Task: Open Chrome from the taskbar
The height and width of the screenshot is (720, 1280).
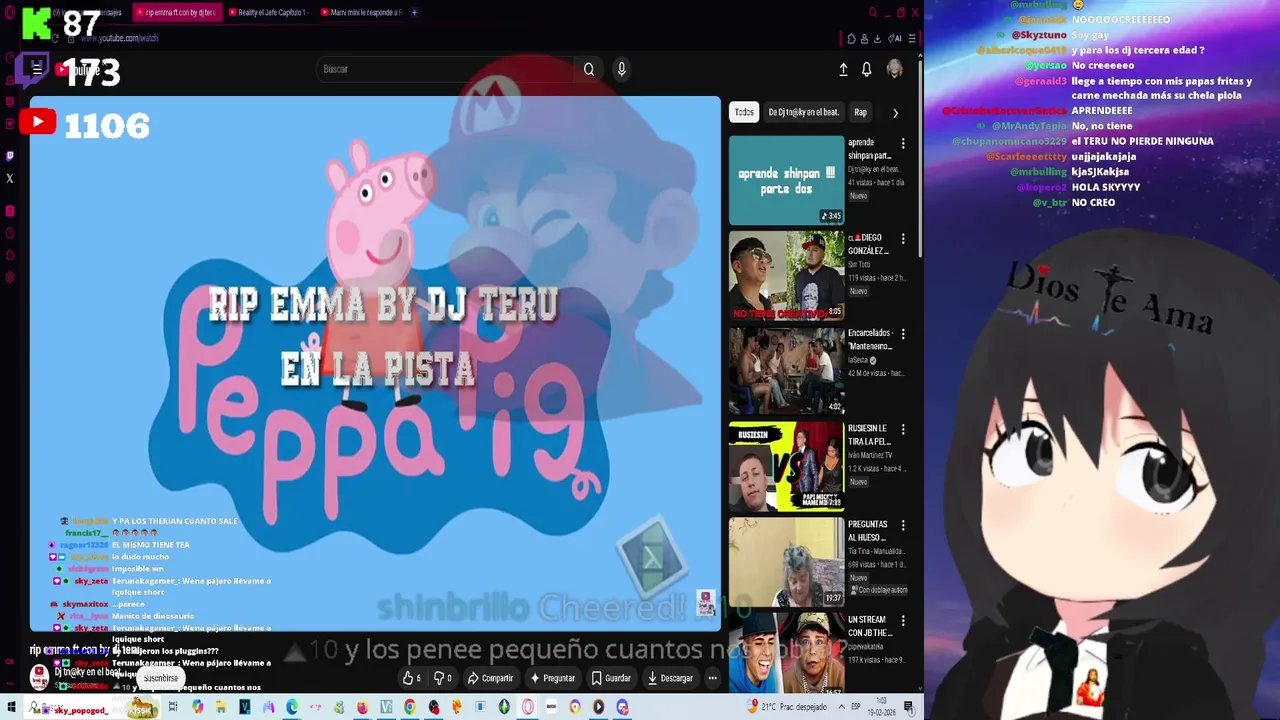Action: pos(410,707)
